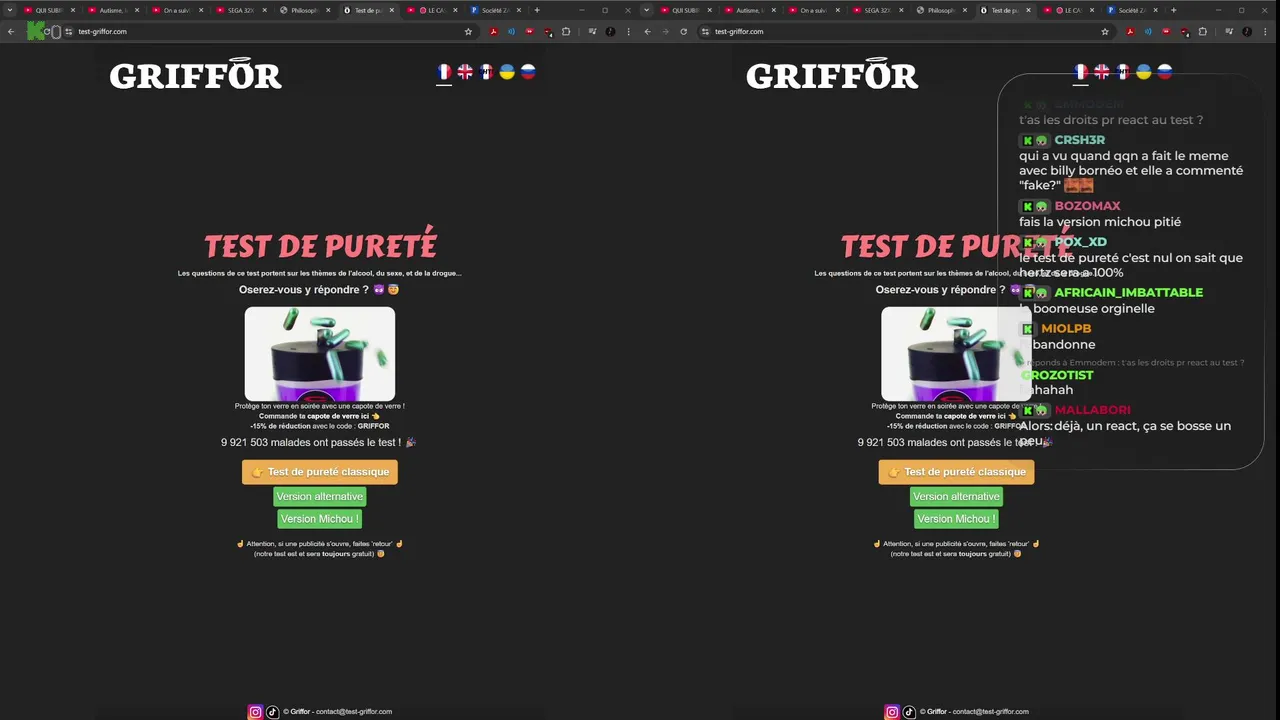Open TikTok icon in right window footer
Image resolution: width=1280 pixels, height=720 pixels.
coord(909,712)
